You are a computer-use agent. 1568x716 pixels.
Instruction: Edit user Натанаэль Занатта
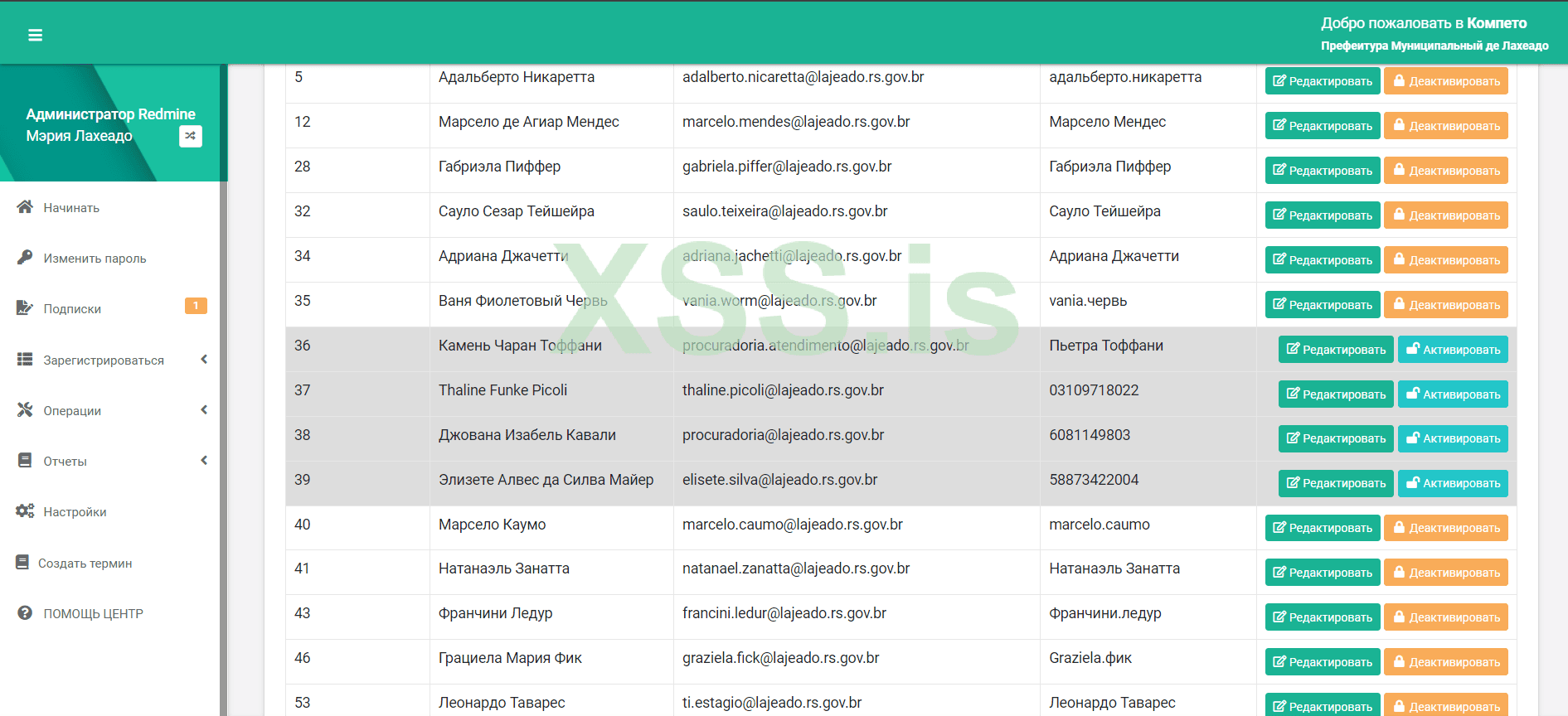[1323, 573]
